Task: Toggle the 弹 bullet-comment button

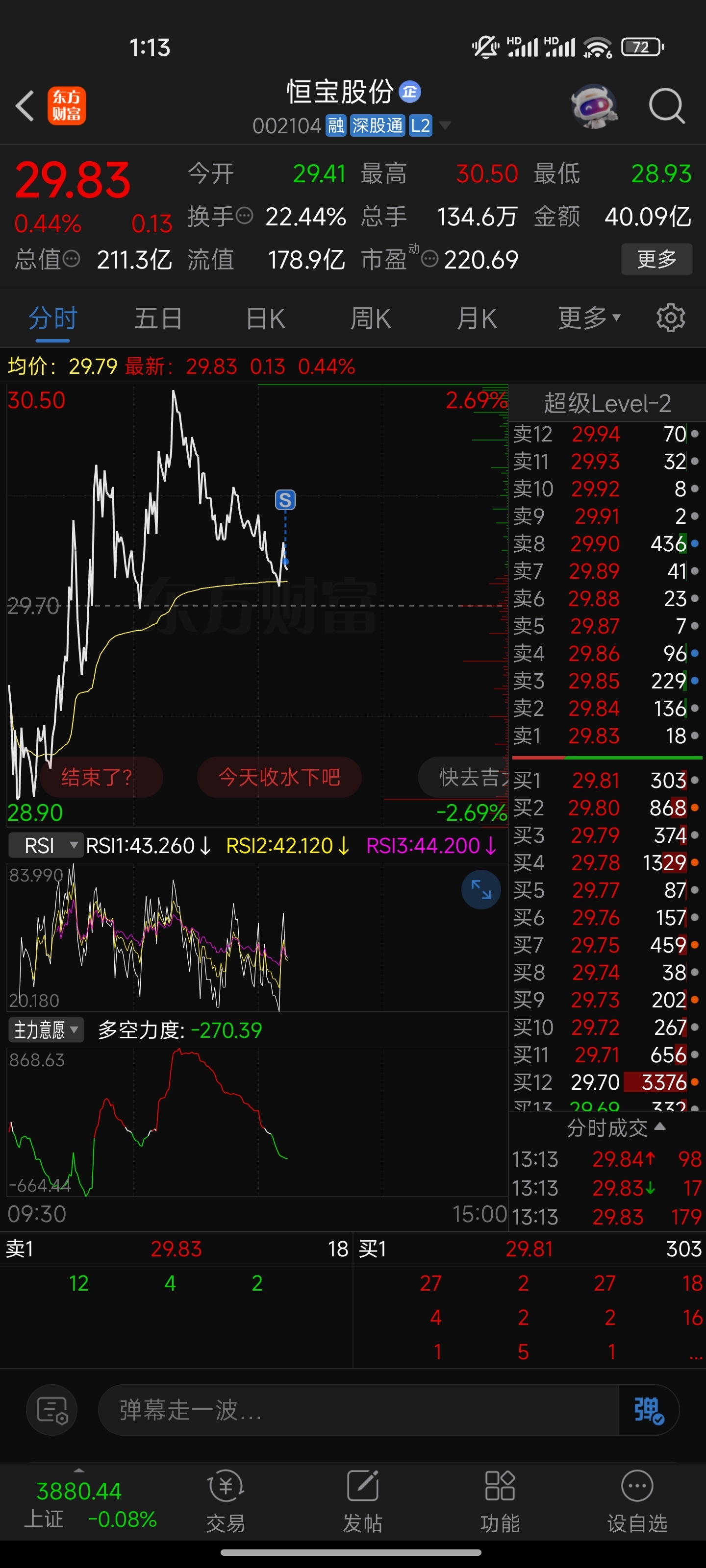Action: pyautogui.click(x=649, y=1410)
